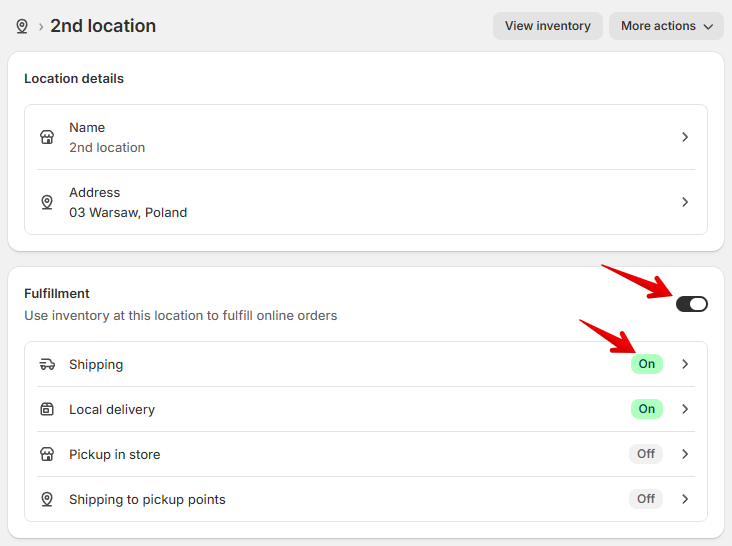Click the Shipping truck icon
The height and width of the screenshot is (546, 732).
[x=47, y=364]
